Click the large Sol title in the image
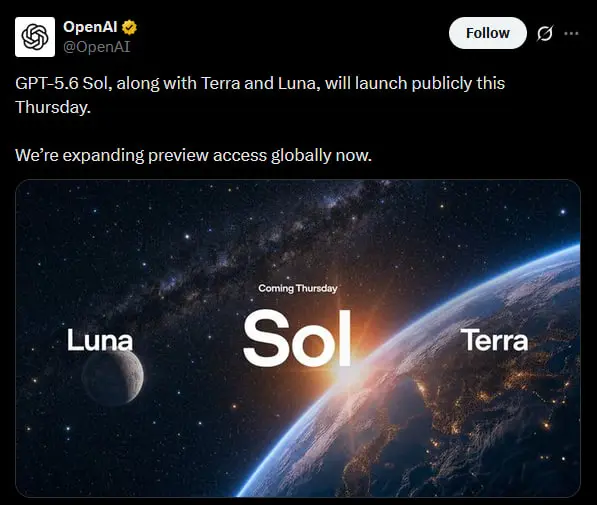 coord(297,339)
